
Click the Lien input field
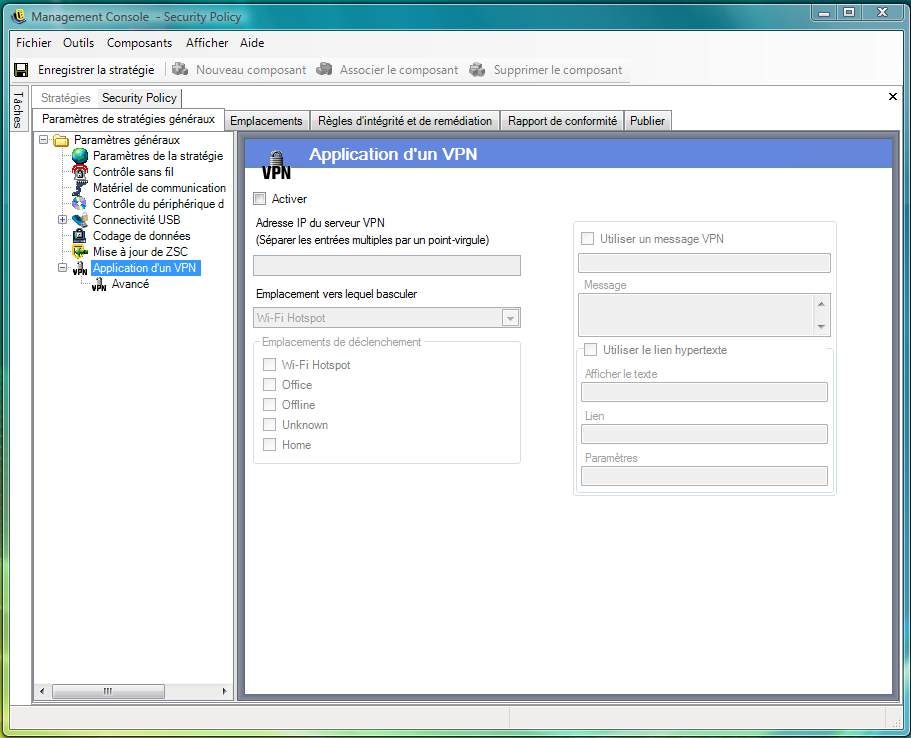click(x=704, y=434)
